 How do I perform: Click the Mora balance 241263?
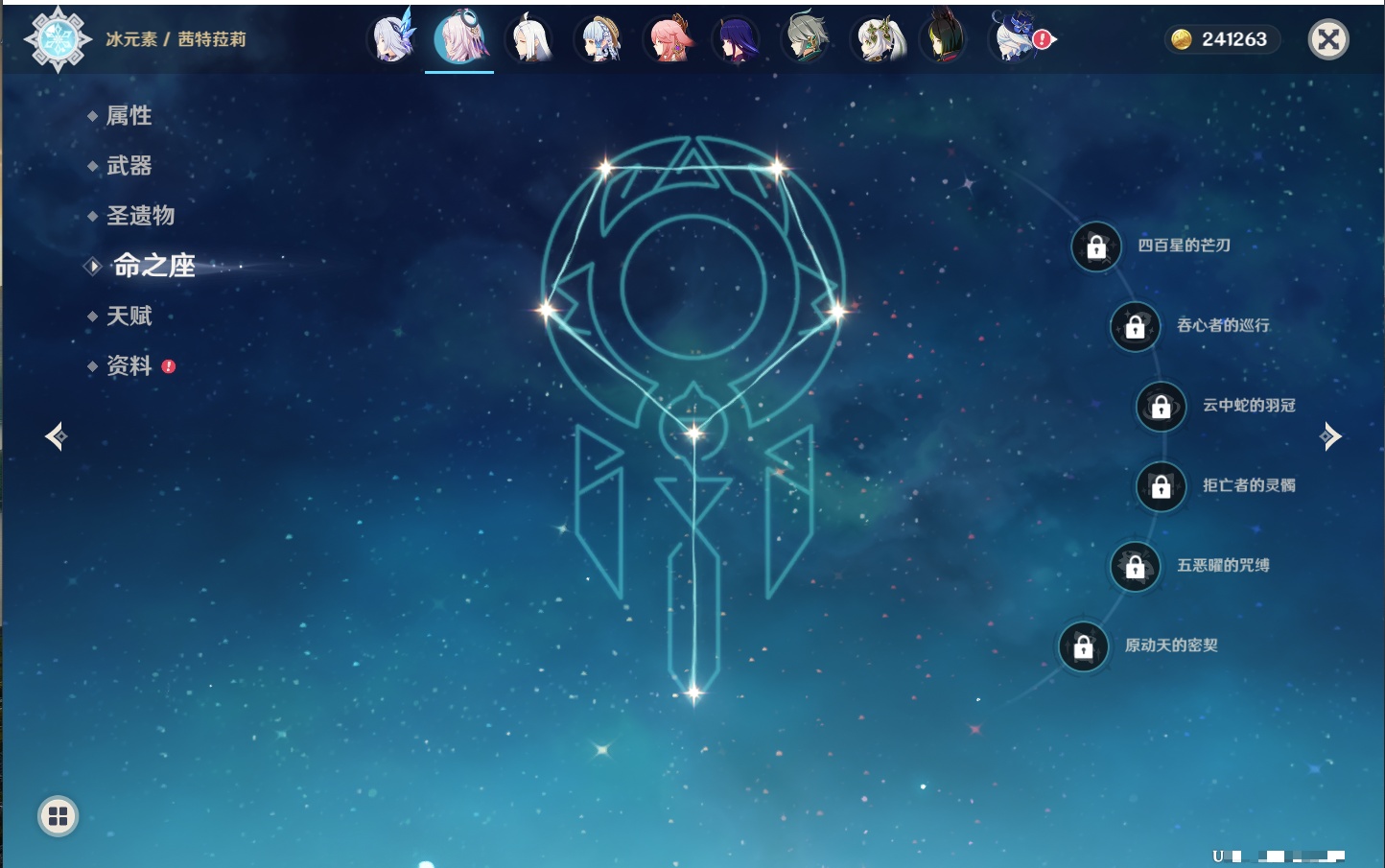(1234, 39)
